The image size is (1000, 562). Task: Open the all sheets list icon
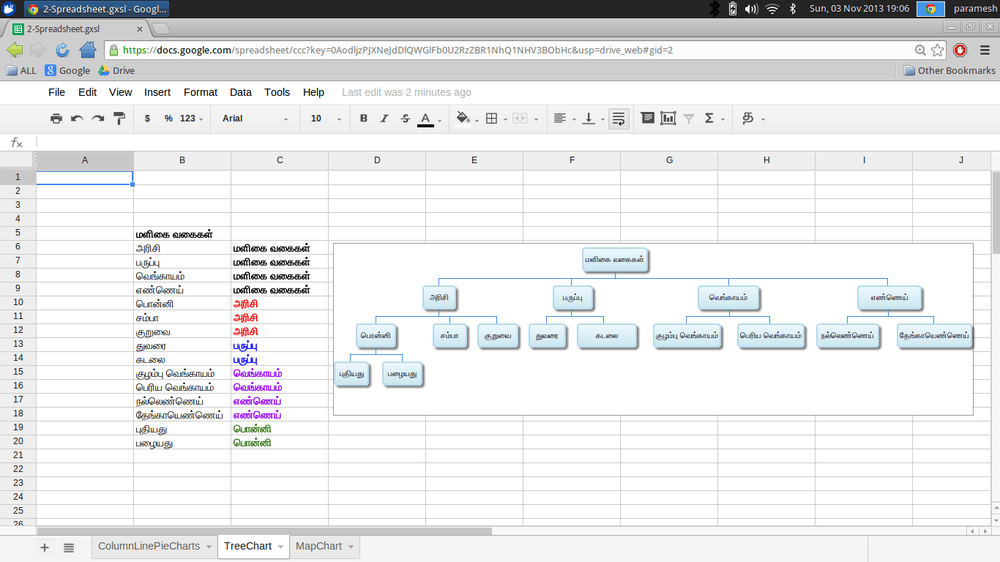tap(69, 547)
